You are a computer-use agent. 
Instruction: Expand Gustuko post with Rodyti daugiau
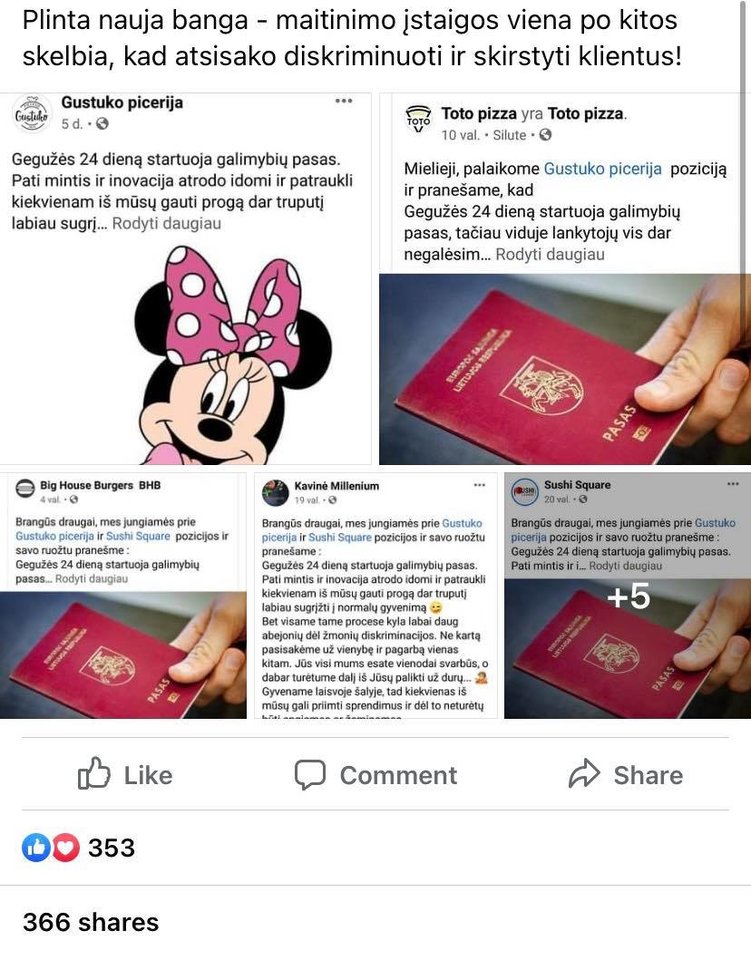coord(166,223)
